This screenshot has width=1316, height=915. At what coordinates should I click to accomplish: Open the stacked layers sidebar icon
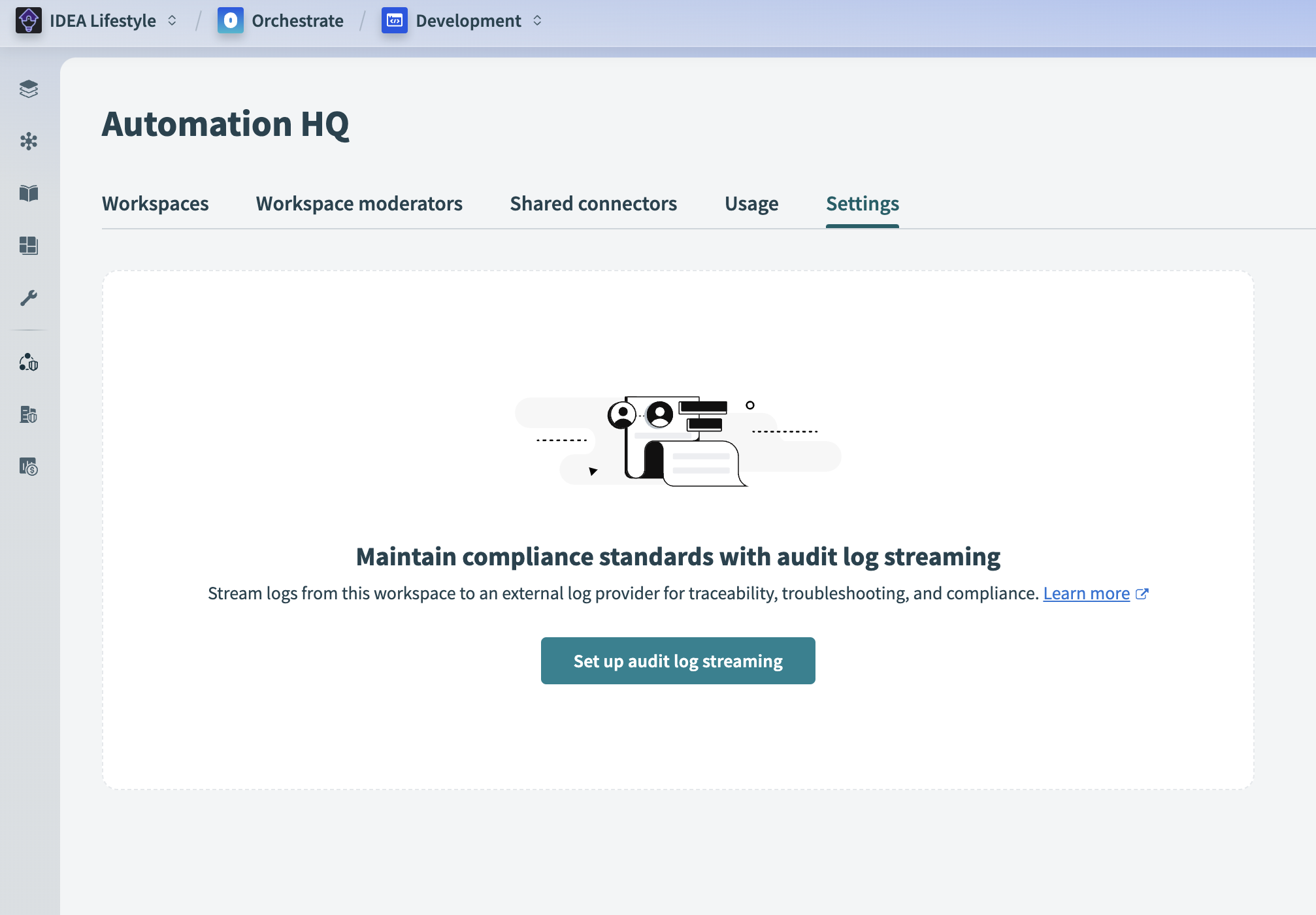[x=29, y=89]
